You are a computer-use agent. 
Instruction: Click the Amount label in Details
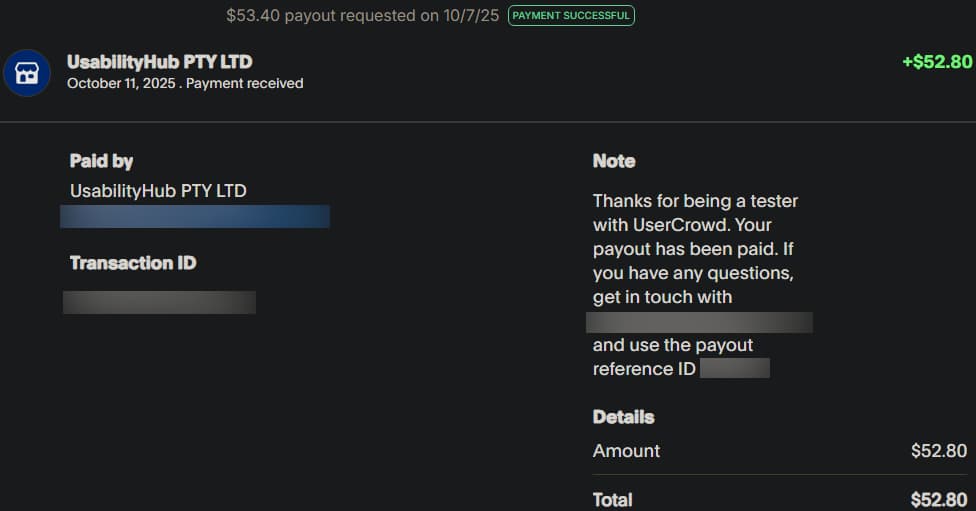click(x=626, y=451)
